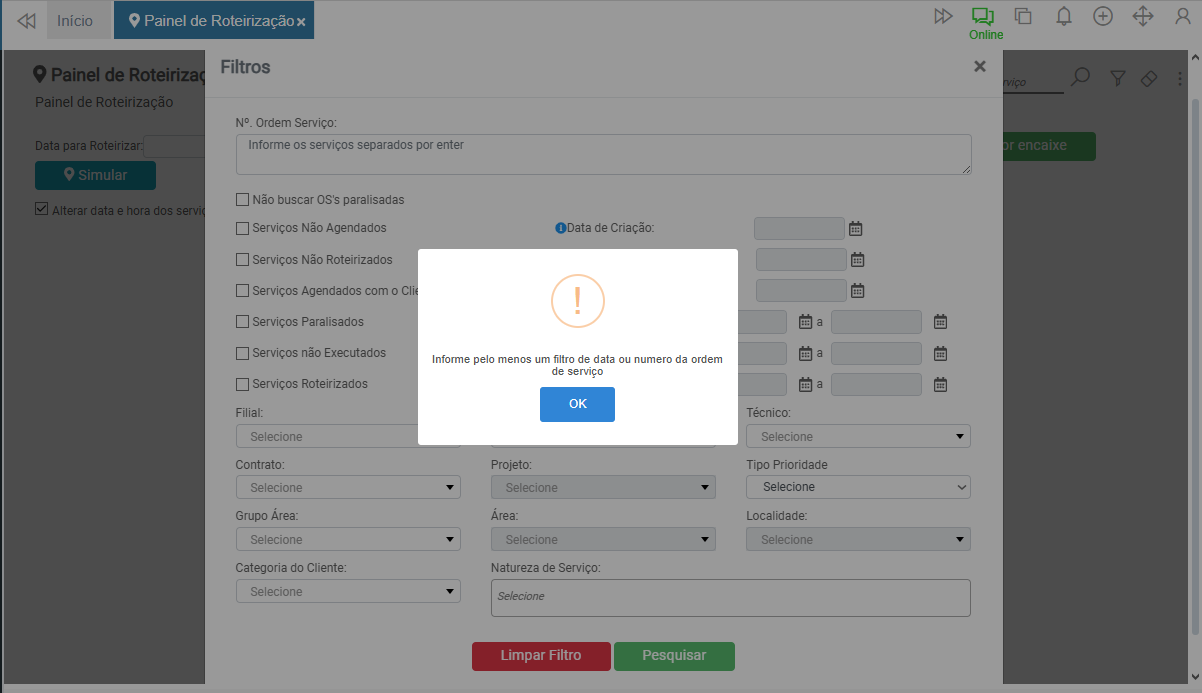Toggle Serviços Roteirizados checkbox
1202x693 pixels.
click(x=242, y=384)
